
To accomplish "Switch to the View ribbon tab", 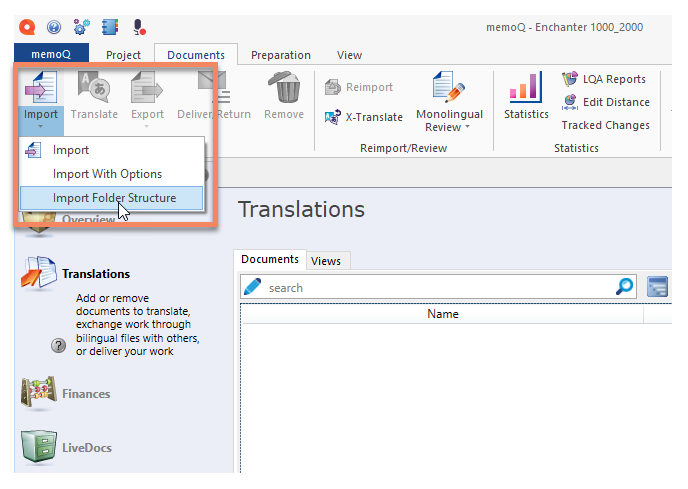I will click(349, 55).
